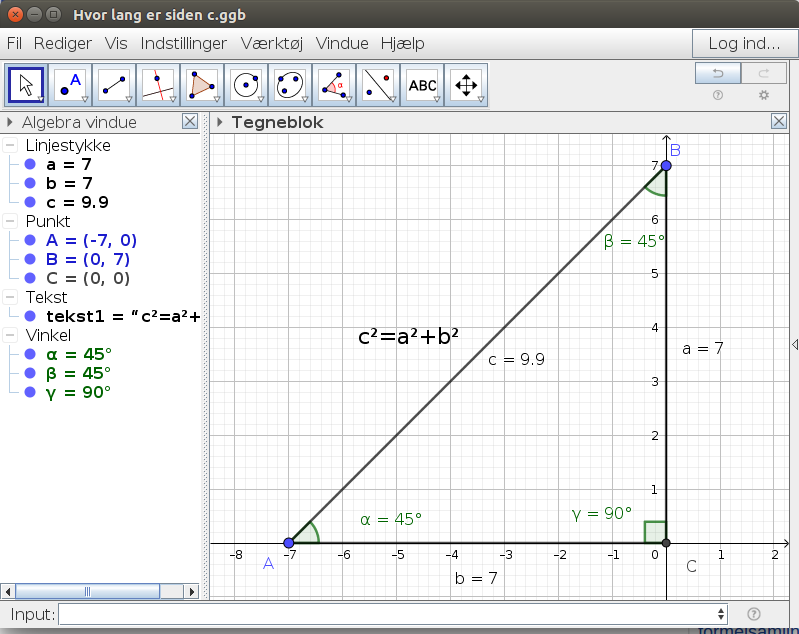The width and height of the screenshot is (799, 634).
Task: Select the ABC text insertion tool
Action: pyautogui.click(x=422, y=85)
